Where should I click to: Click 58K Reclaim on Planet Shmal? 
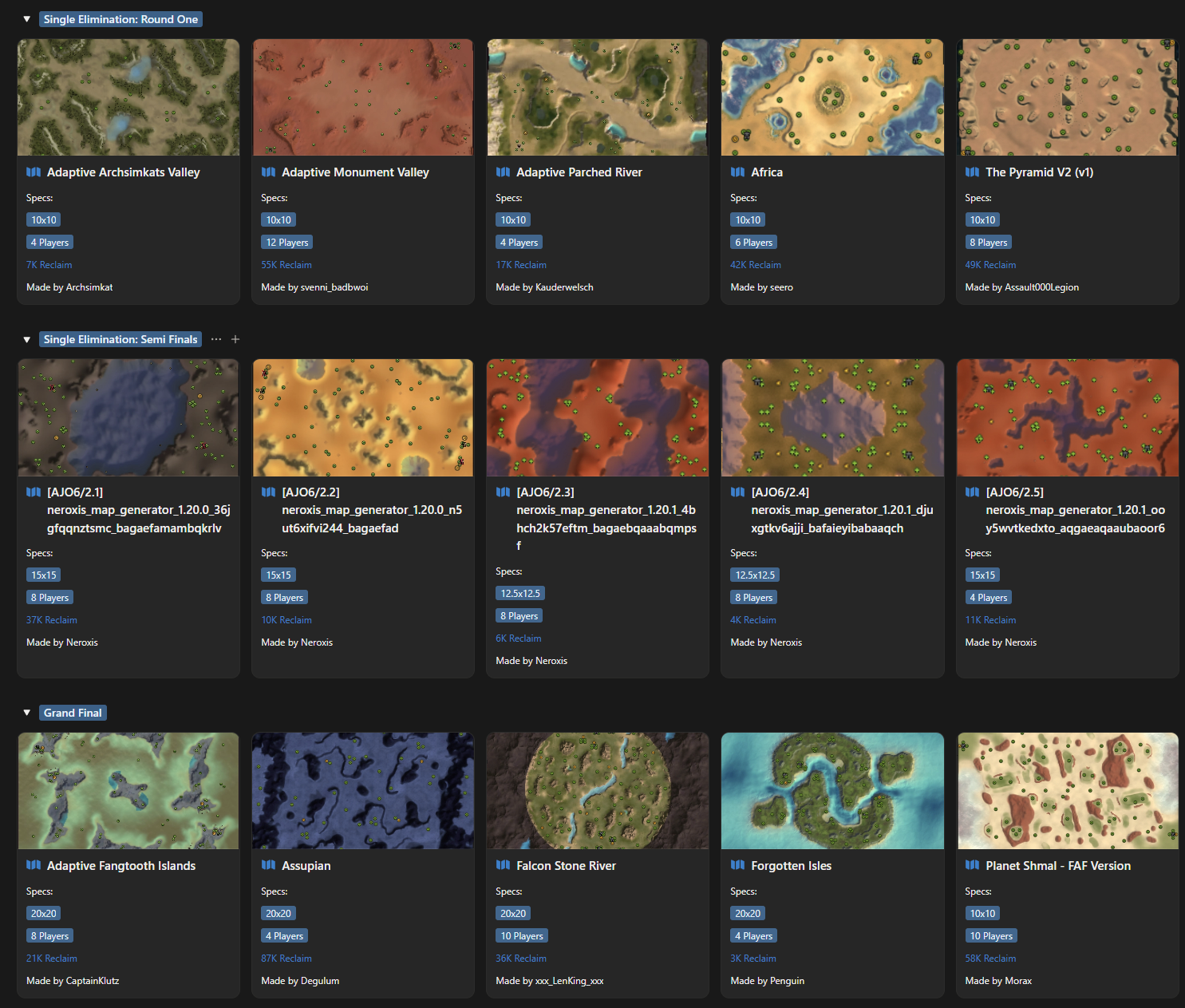990,959
